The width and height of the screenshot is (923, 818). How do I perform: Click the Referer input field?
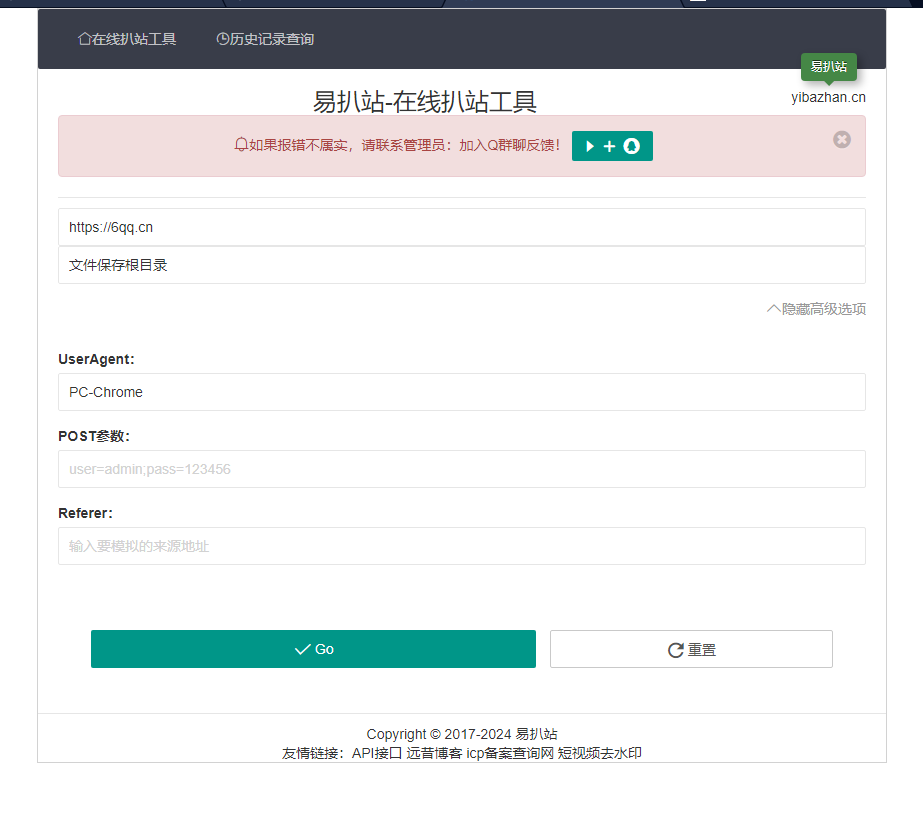[x=461, y=546]
